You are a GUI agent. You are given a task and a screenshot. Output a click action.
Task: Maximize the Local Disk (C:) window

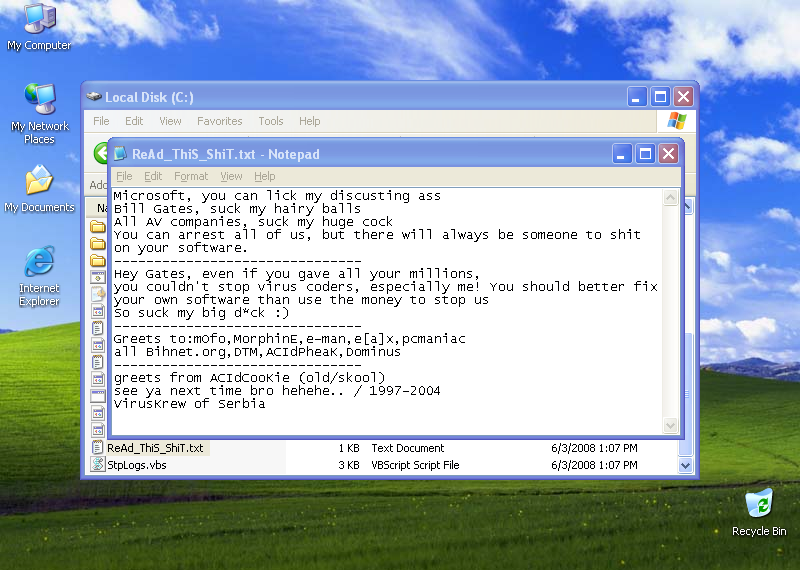pos(660,96)
